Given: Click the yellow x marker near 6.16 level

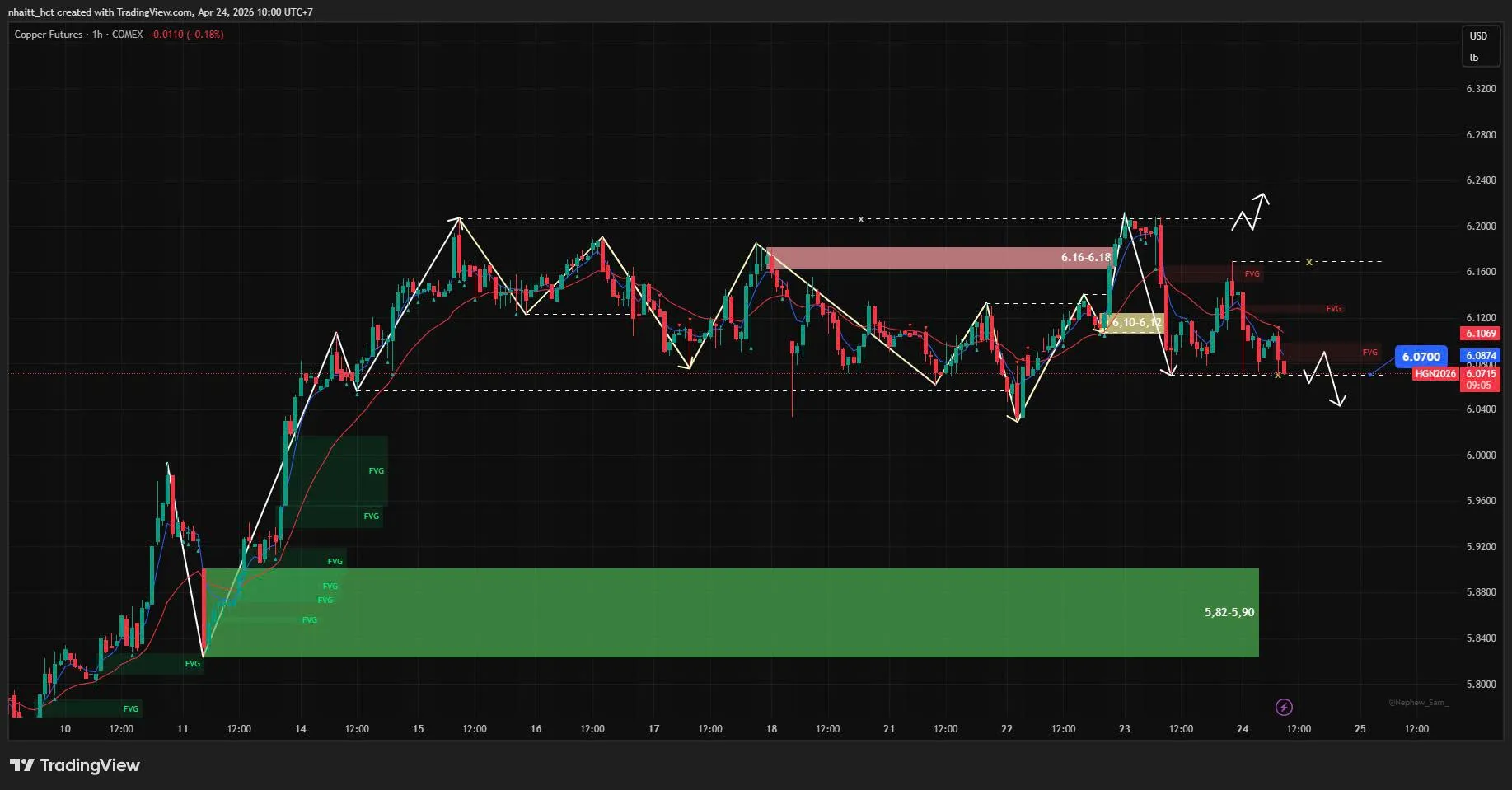Looking at the screenshot, I should tap(1308, 262).
